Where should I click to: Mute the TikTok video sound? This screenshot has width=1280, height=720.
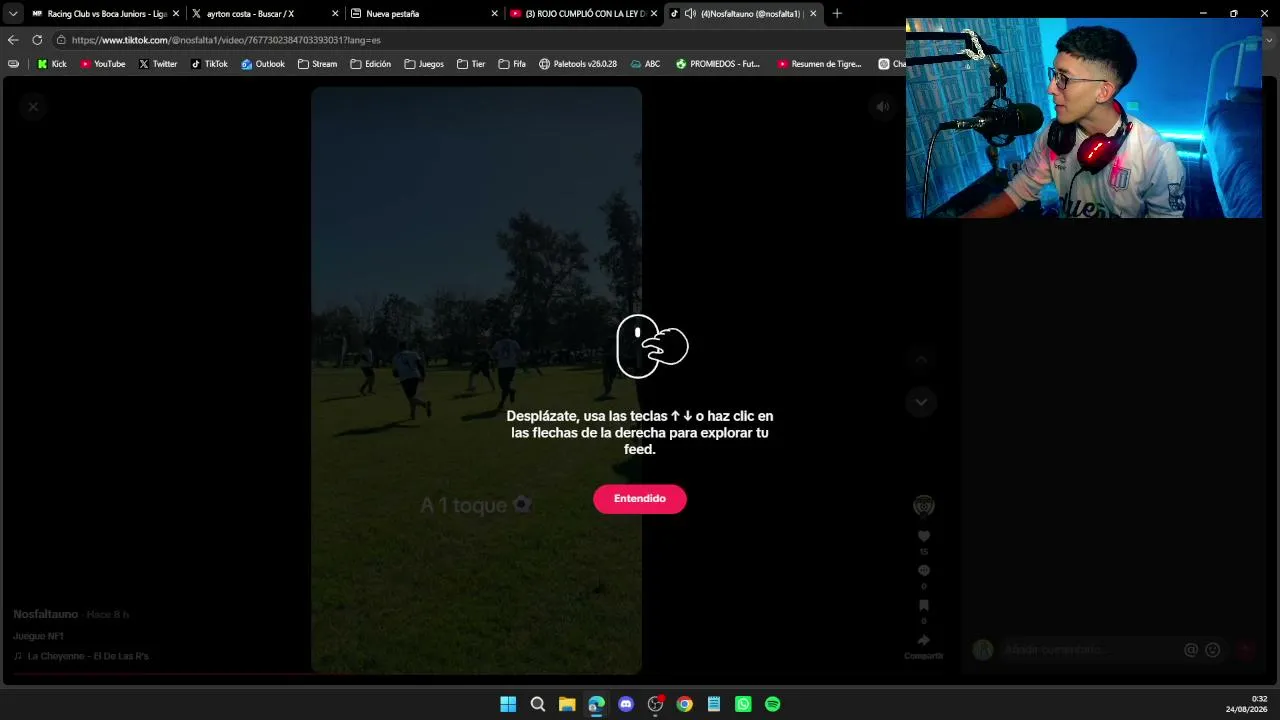tap(882, 106)
